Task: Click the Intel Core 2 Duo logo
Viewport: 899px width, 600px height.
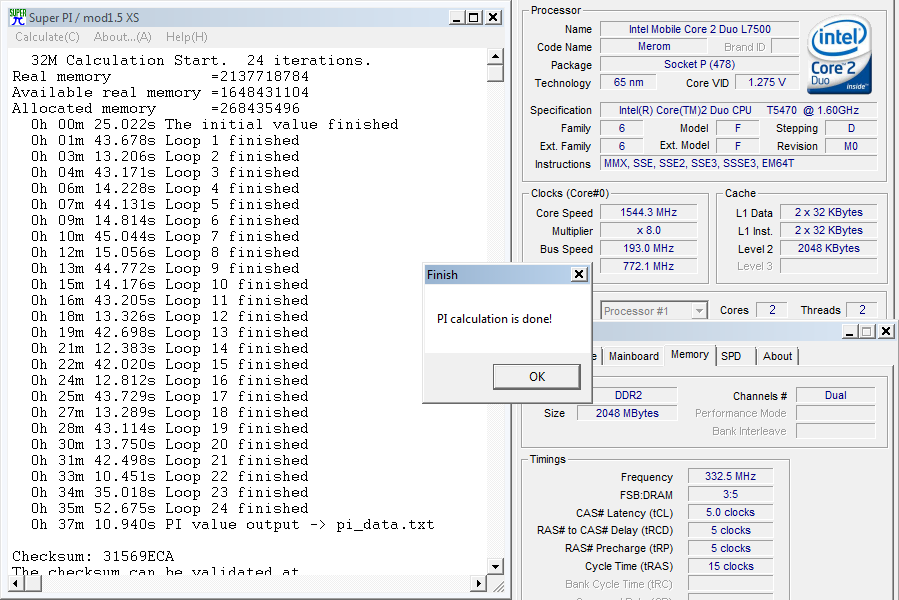Action: click(x=839, y=54)
